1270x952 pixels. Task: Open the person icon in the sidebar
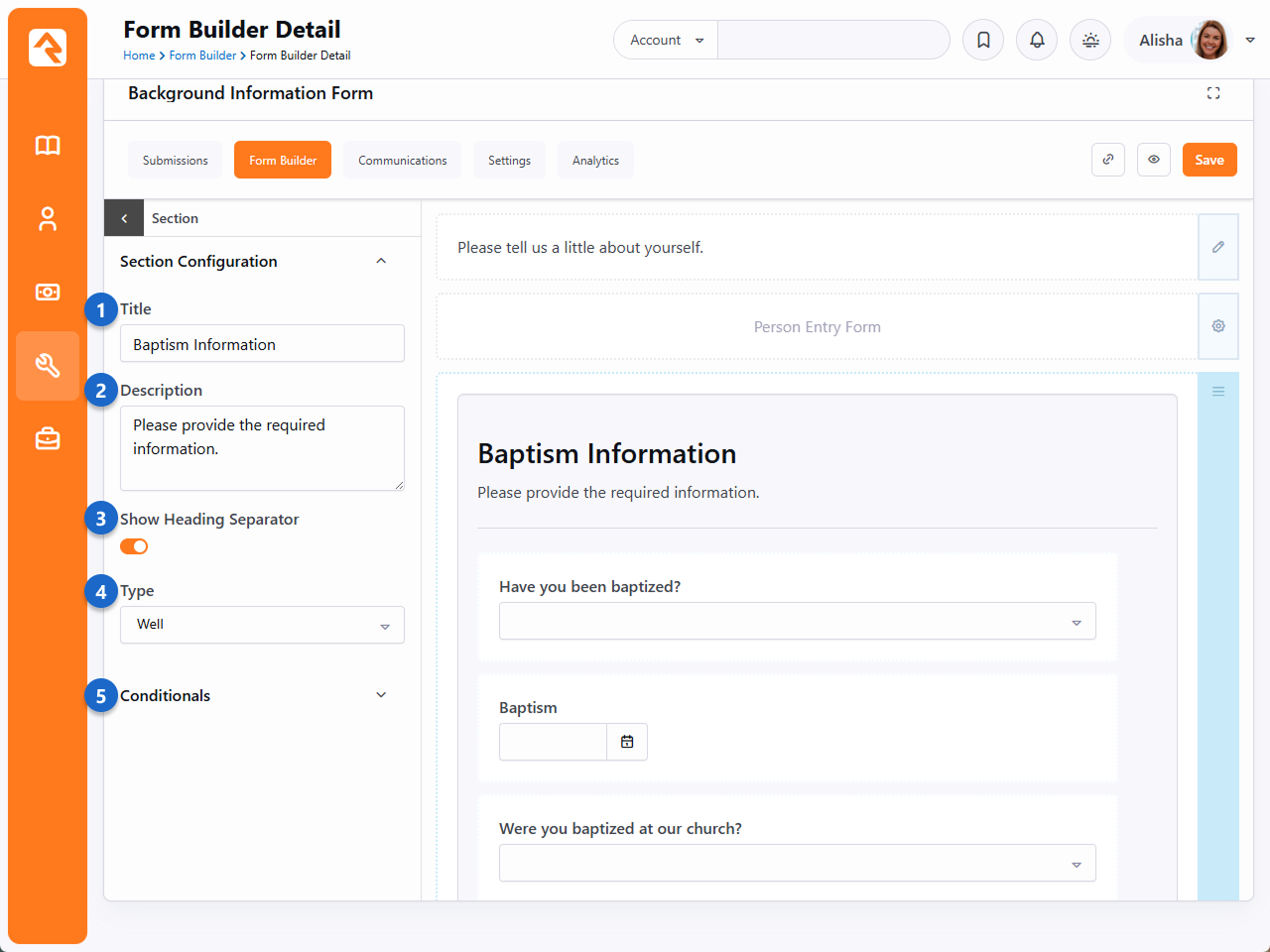48,219
